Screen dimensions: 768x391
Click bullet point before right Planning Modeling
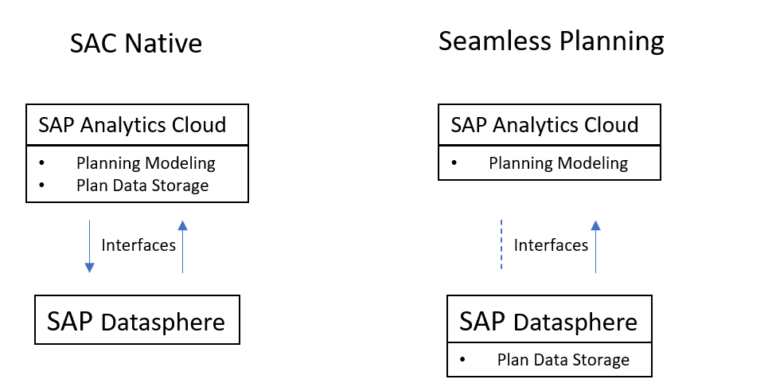pyautogui.click(x=454, y=163)
